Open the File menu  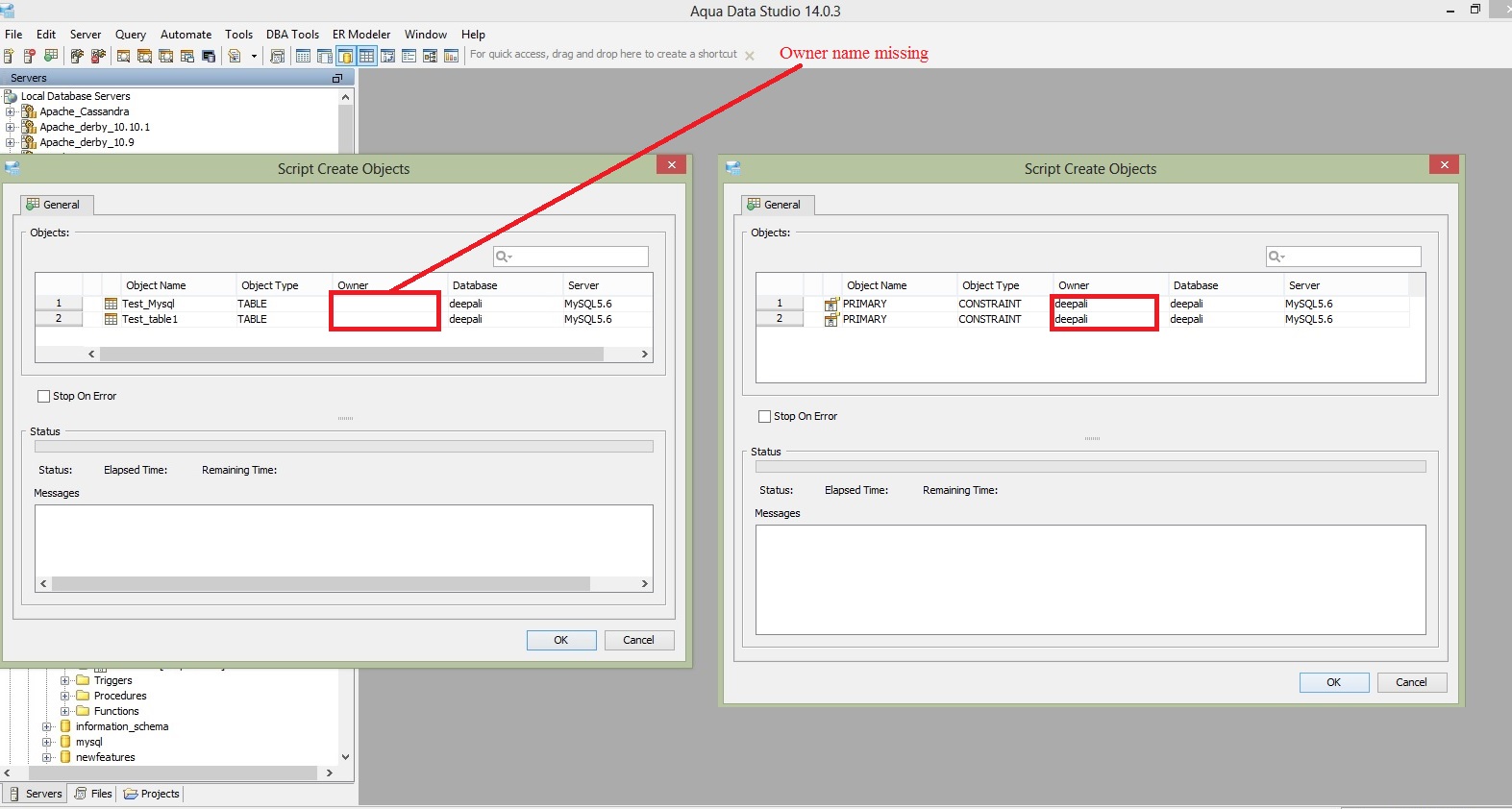pos(13,35)
